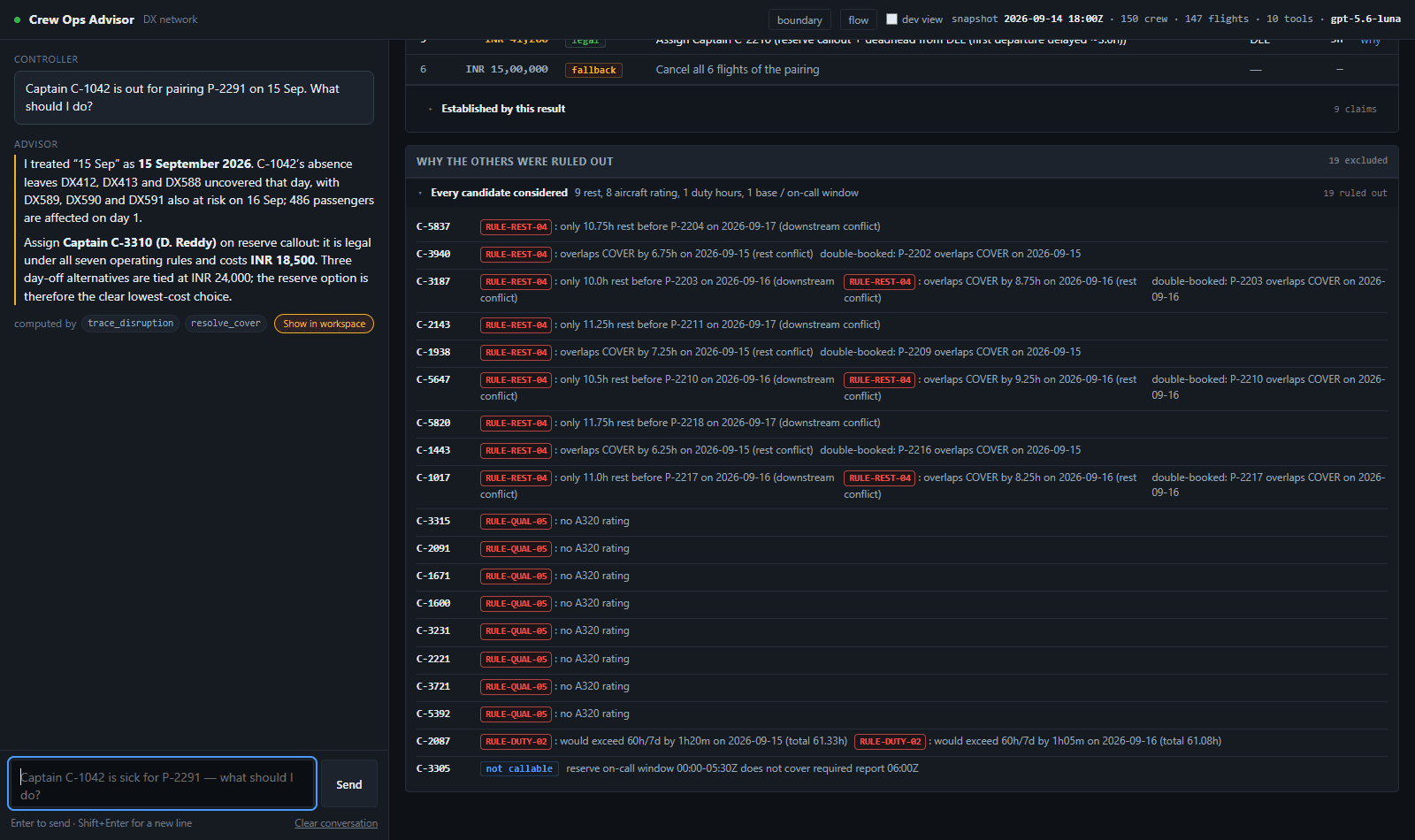Open the flow view
Viewport: 1415px width, 840px height.
858,20
